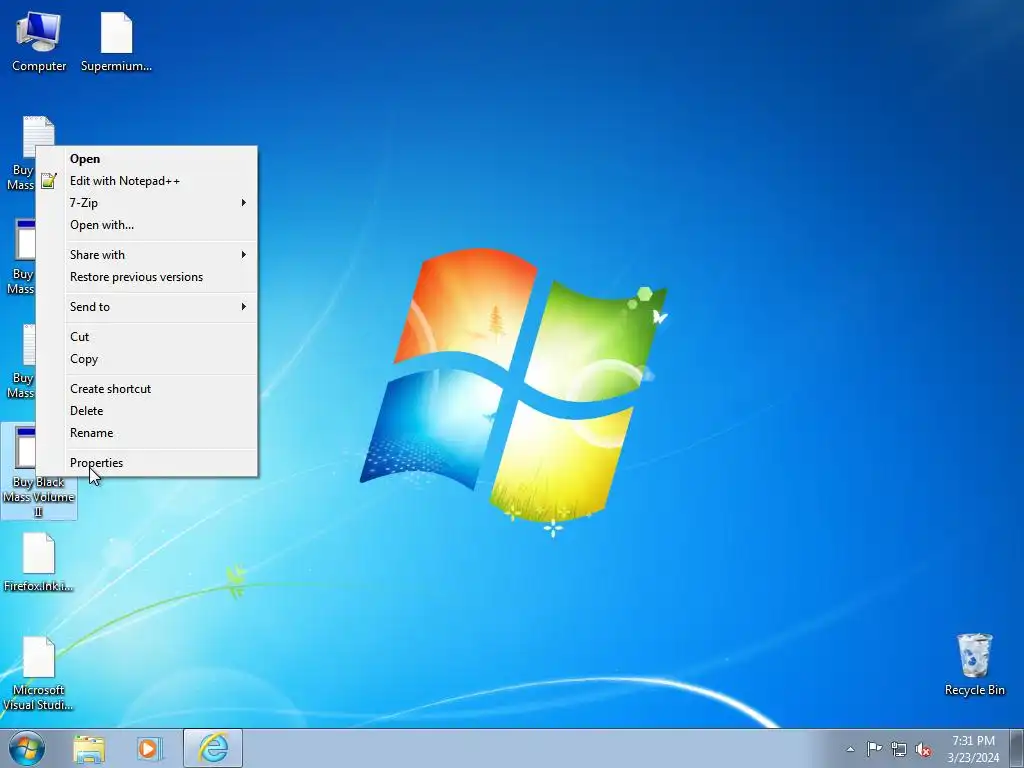
Task: Click the Notepad++ icon in the menu
Action: point(48,181)
